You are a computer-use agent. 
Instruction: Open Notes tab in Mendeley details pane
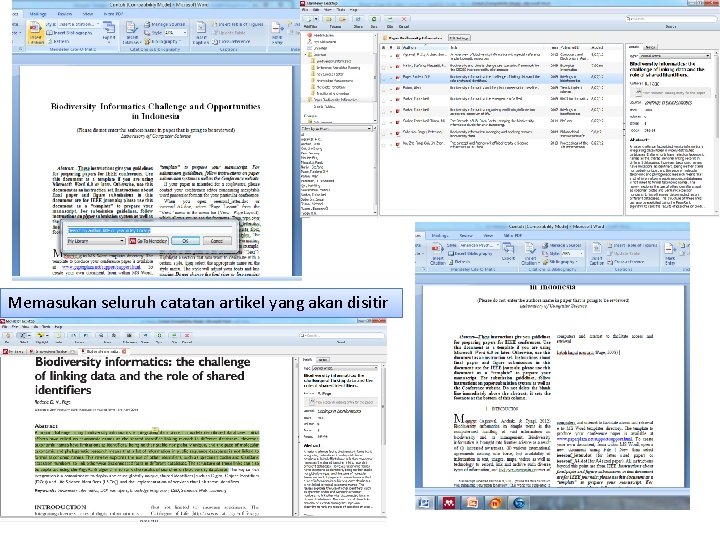pos(651,47)
